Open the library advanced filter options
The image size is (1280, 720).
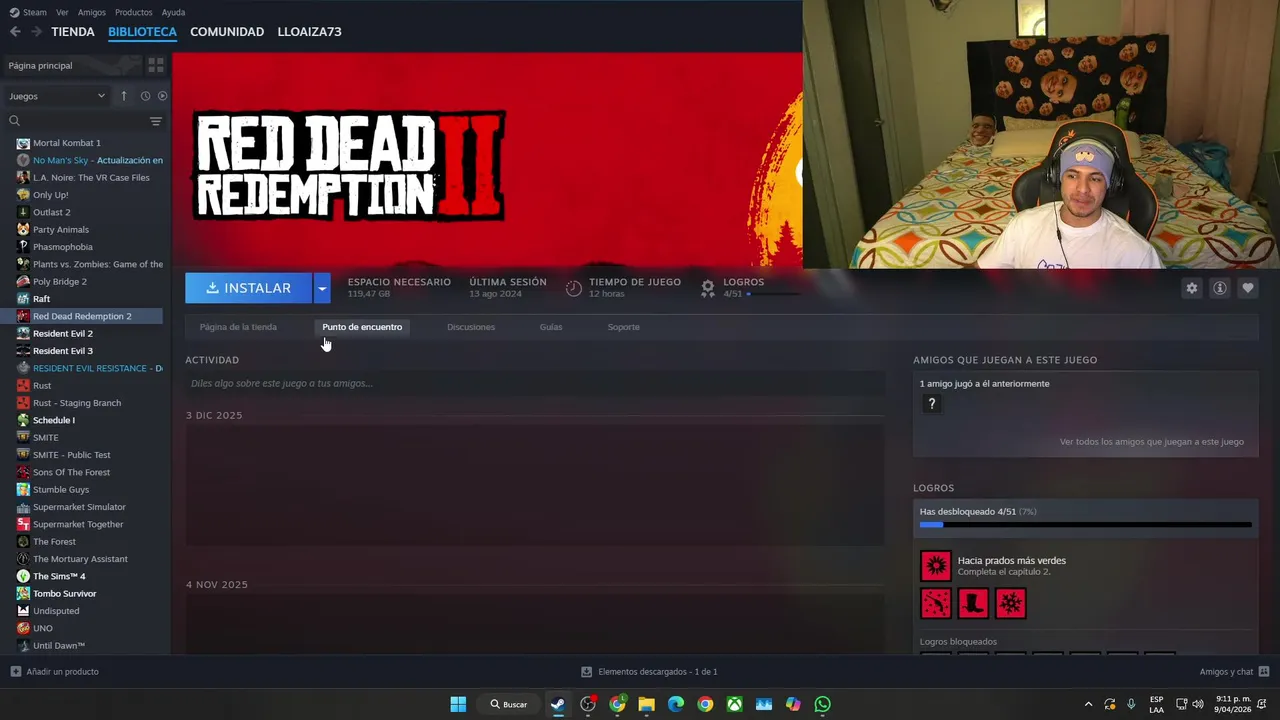[156, 121]
